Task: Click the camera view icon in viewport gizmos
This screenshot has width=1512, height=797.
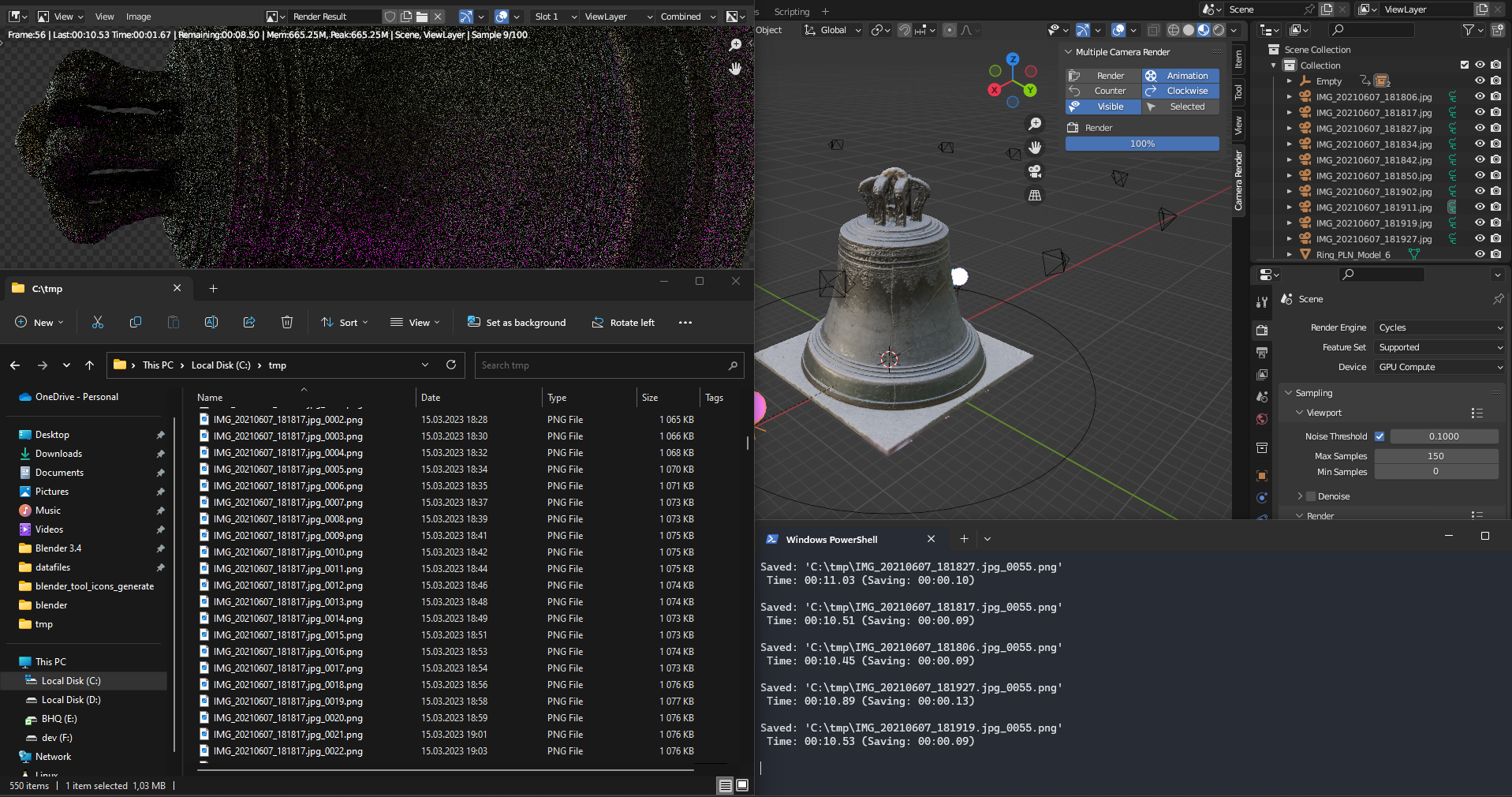Action: pos(1035,171)
